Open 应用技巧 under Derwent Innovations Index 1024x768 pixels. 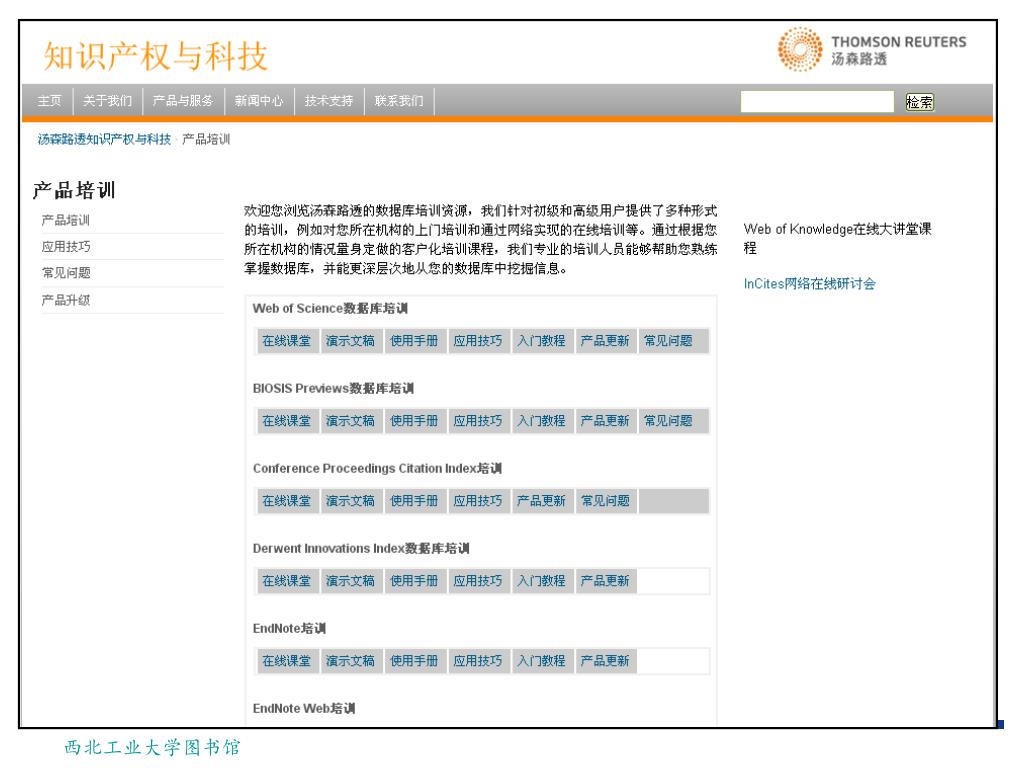478,581
